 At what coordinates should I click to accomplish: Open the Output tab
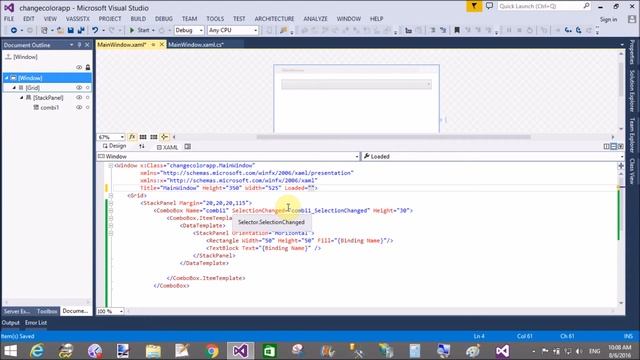coord(10,322)
